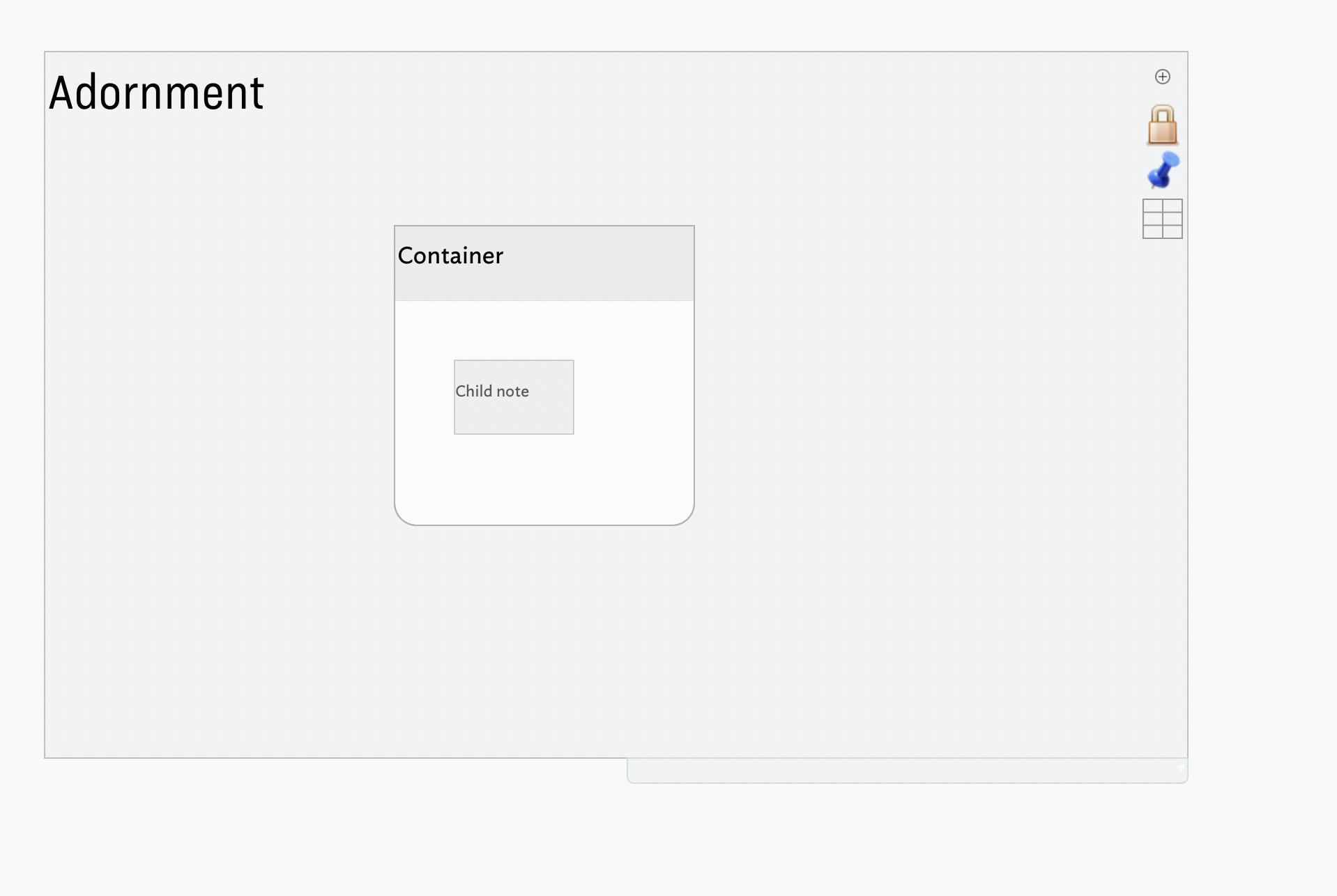1337x896 pixels.
Task: Select the Adornment title text
Action: click(x=156, y=93)
